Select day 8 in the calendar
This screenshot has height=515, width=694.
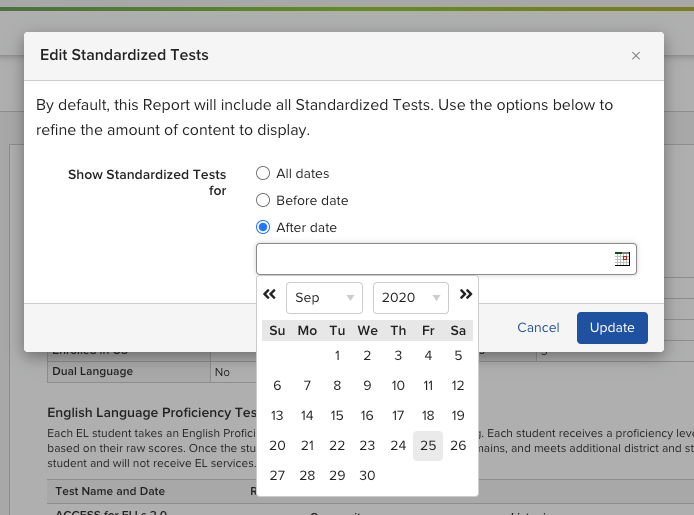tap(337, 385)
